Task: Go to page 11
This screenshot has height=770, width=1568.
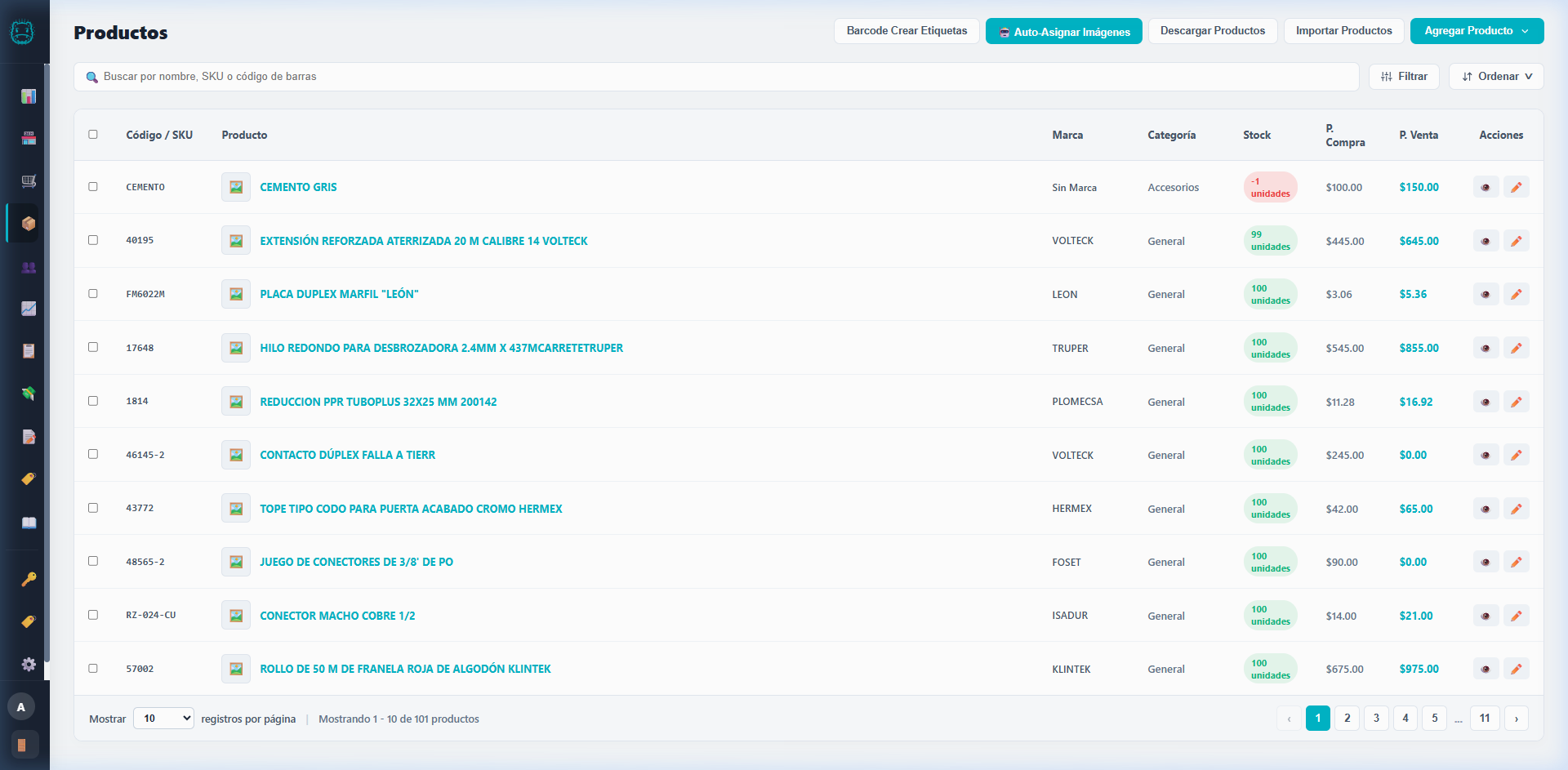Action: [x=1485, y=718]
